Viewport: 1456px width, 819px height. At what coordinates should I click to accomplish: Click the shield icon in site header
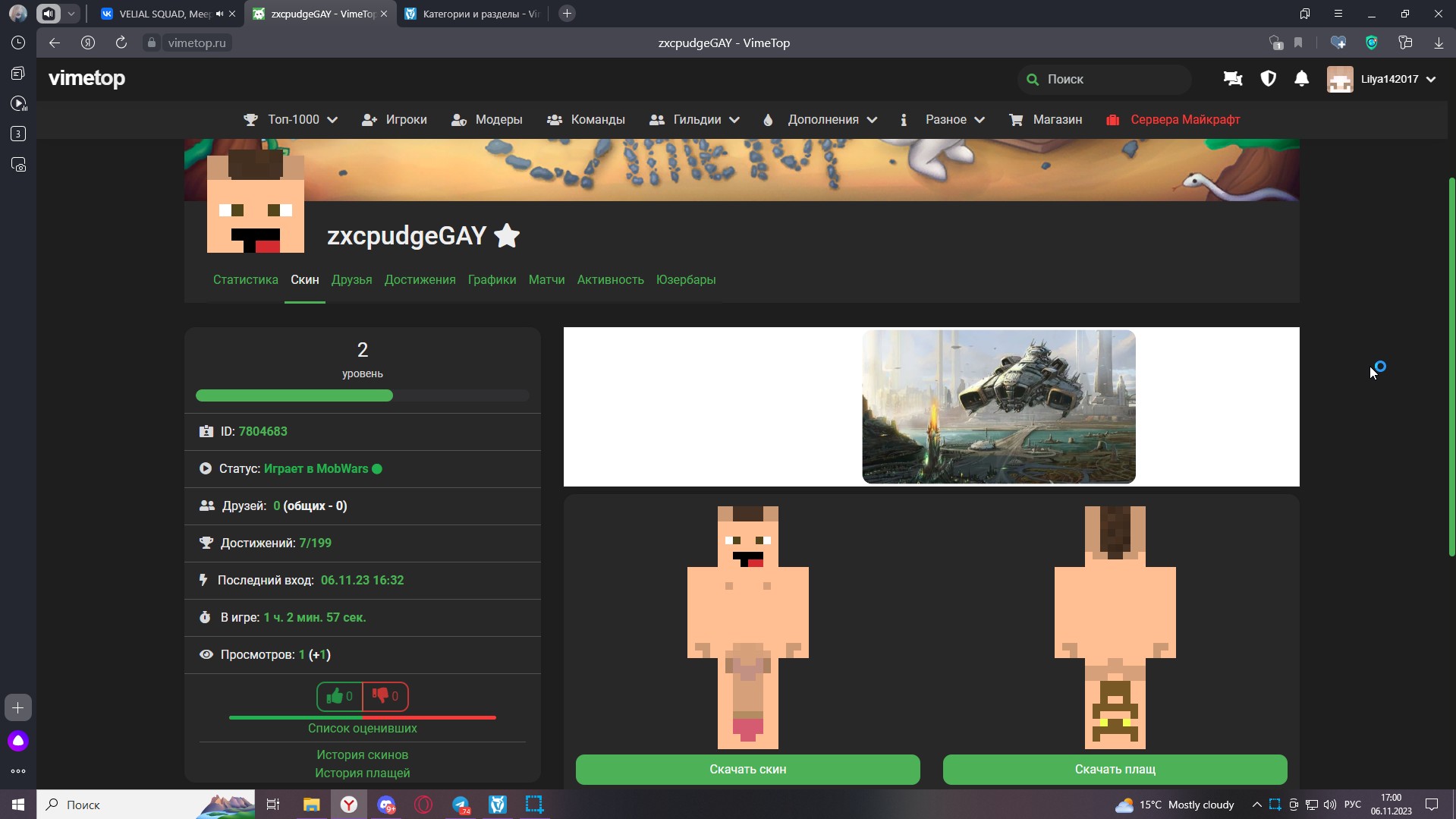[x=1268, y=79]
